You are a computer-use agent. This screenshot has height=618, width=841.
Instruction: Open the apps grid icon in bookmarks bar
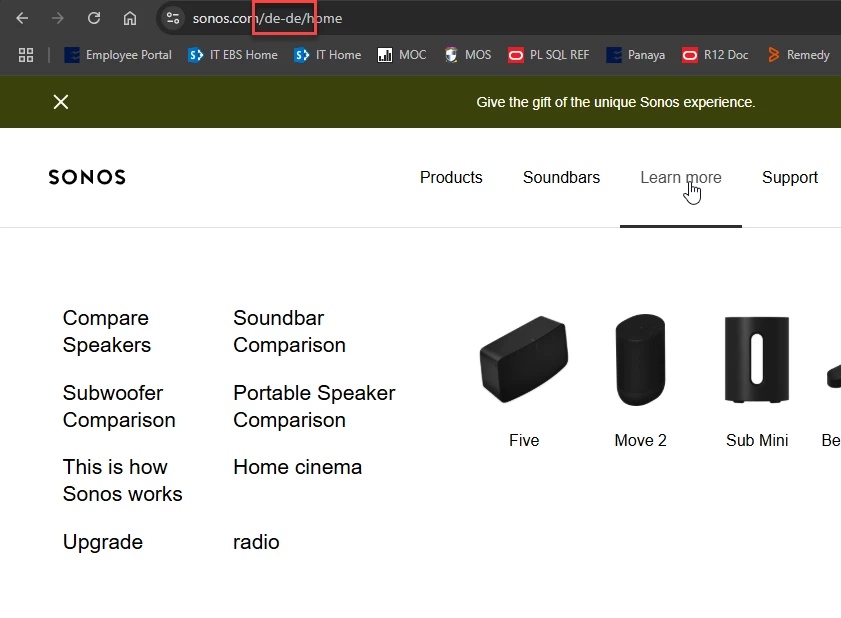tap(26, 55)
